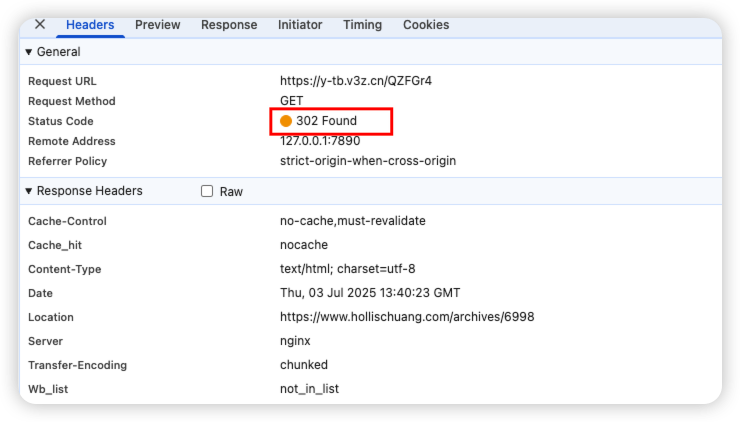Switch to the Preview tab
This screenshot has height=422, width=740.
point(158,25)
